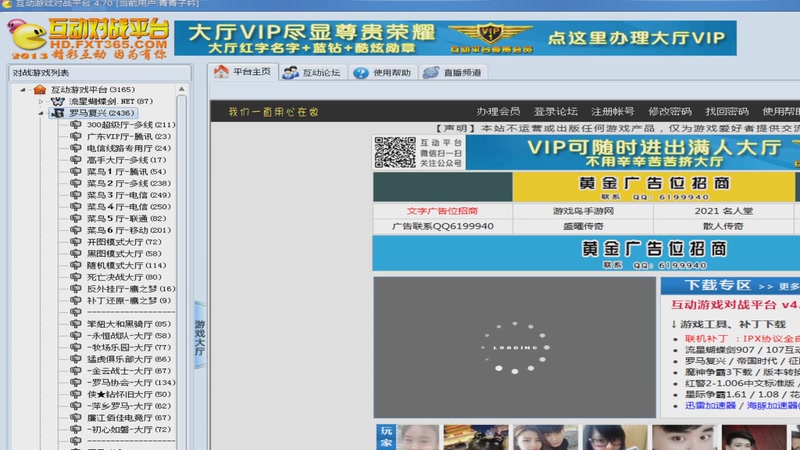The image size is (800, 450).
Task: Click the 流星蝴蝶剑.NET game icon
Action: pos(58,102)
